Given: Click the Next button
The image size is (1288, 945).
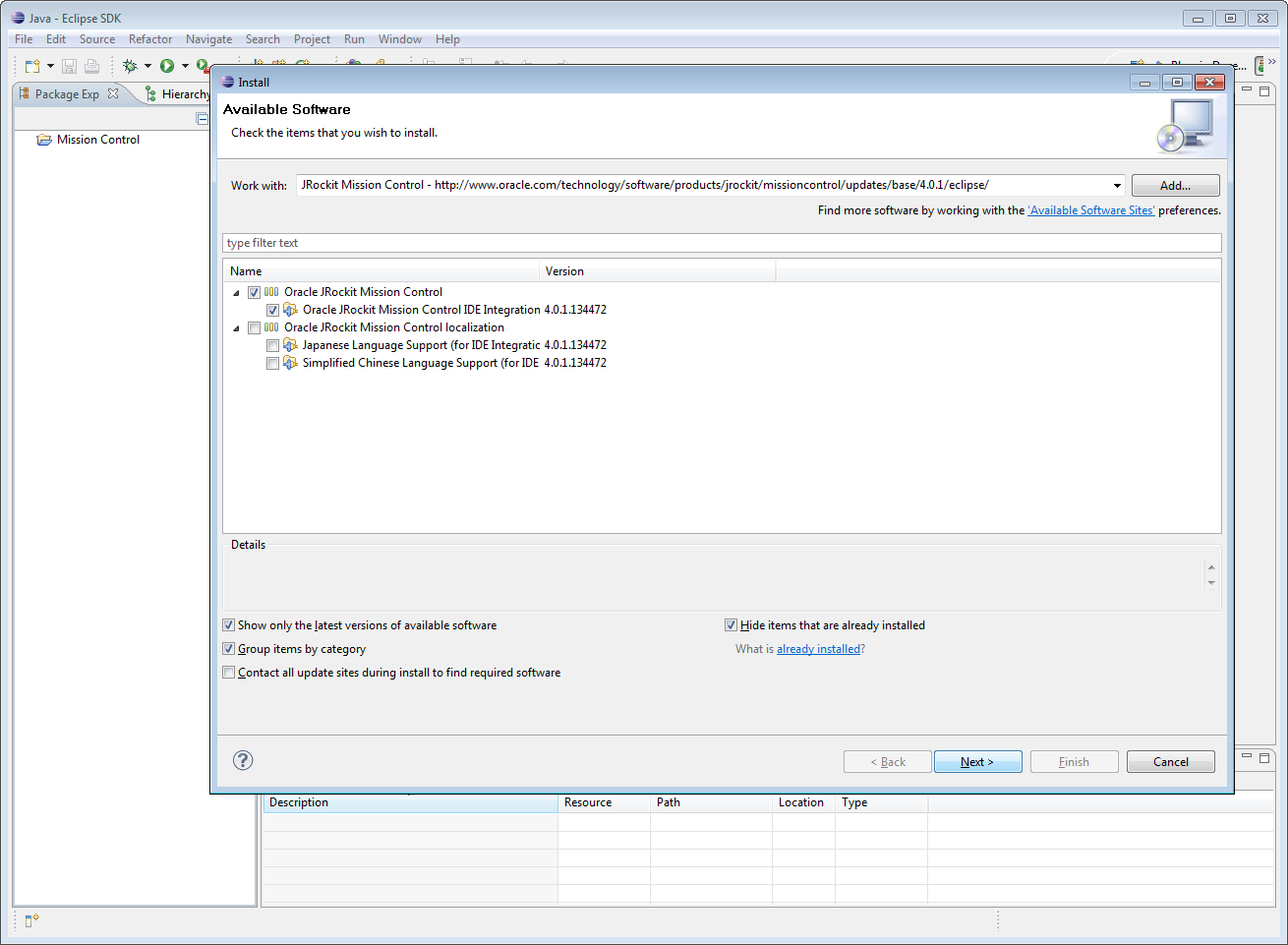Looking at the screenshot, I should pos(977,762).
